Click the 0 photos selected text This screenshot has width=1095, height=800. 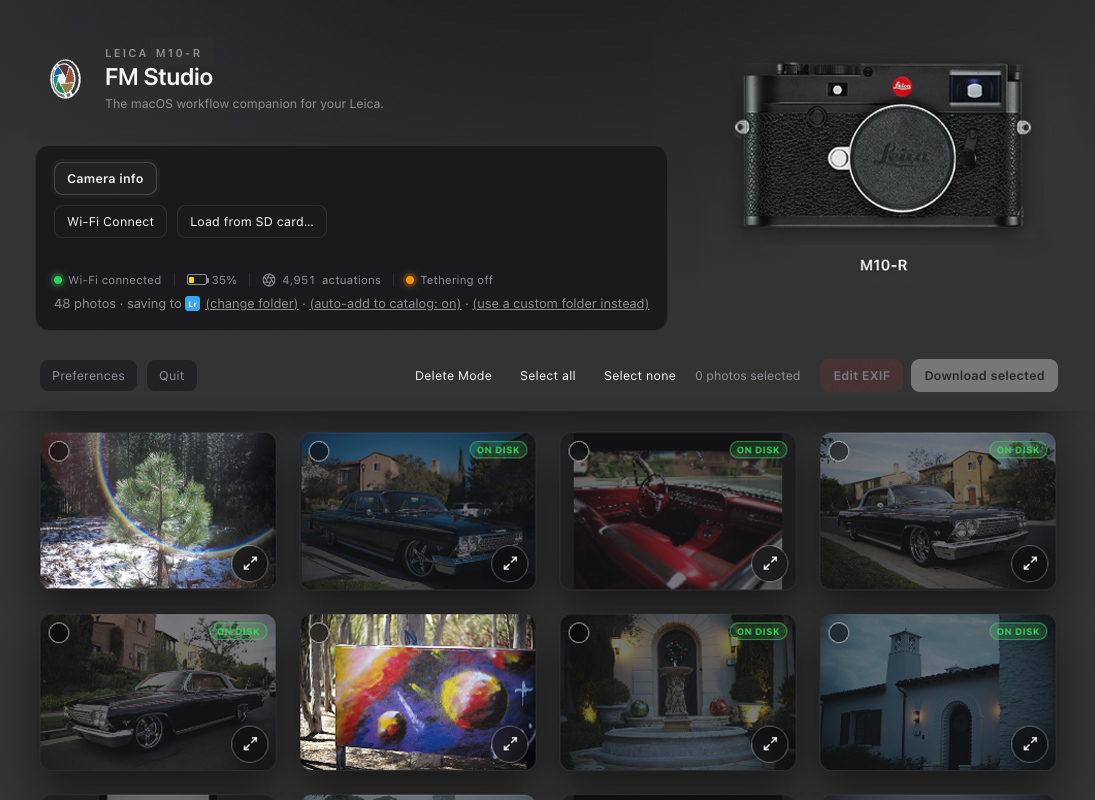pos(747,376)
